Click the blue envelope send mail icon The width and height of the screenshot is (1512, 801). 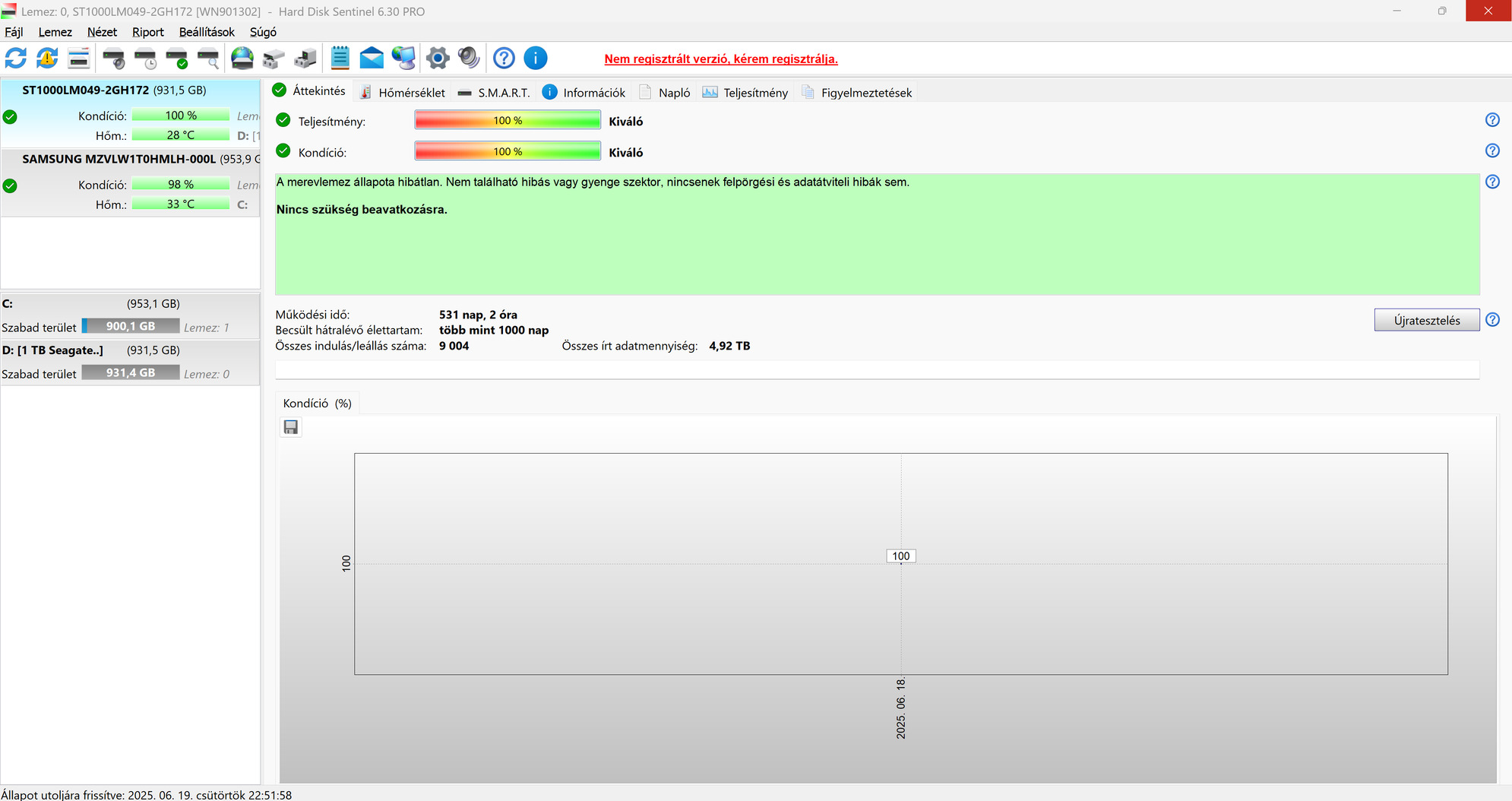coord(372,58)
